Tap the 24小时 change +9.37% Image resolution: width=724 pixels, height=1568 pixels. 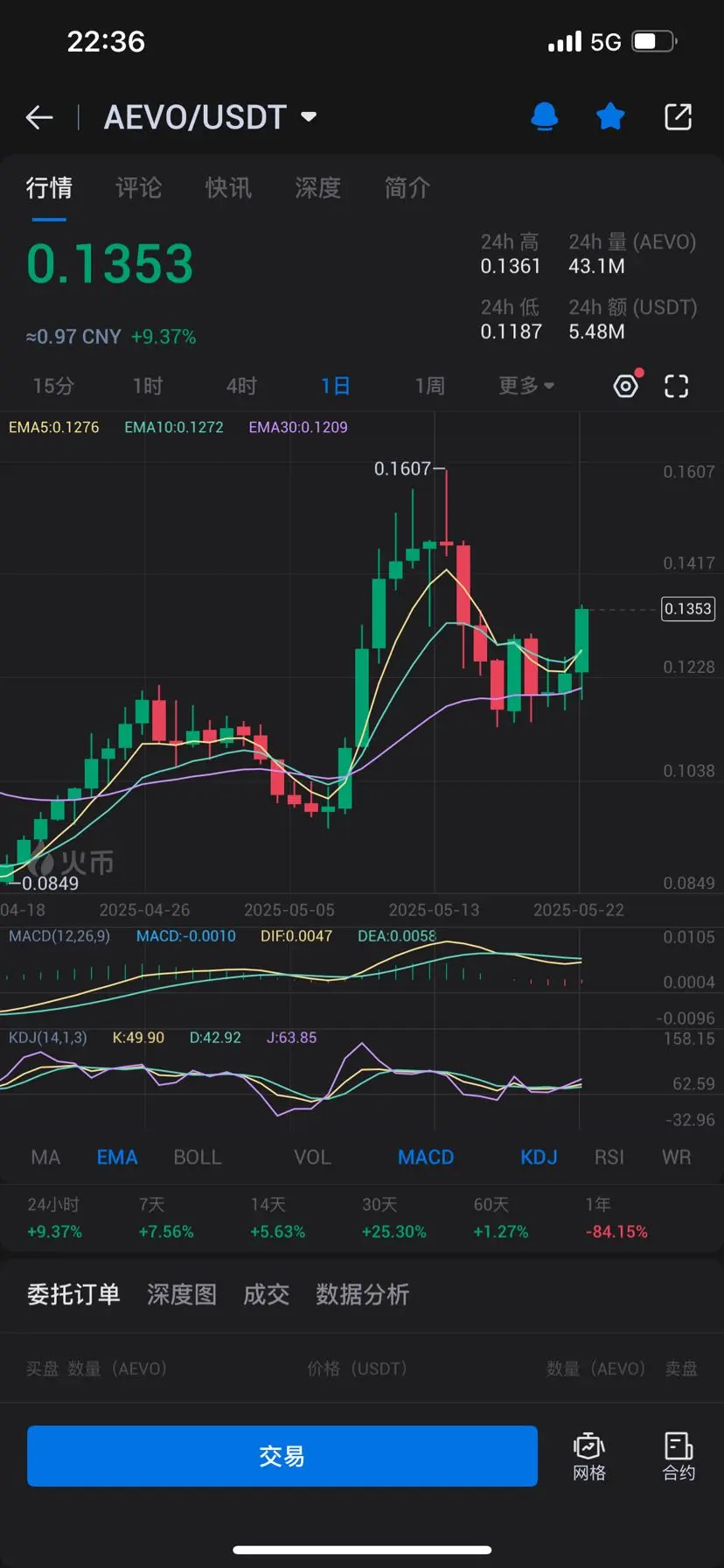[x=54, y=1232]
